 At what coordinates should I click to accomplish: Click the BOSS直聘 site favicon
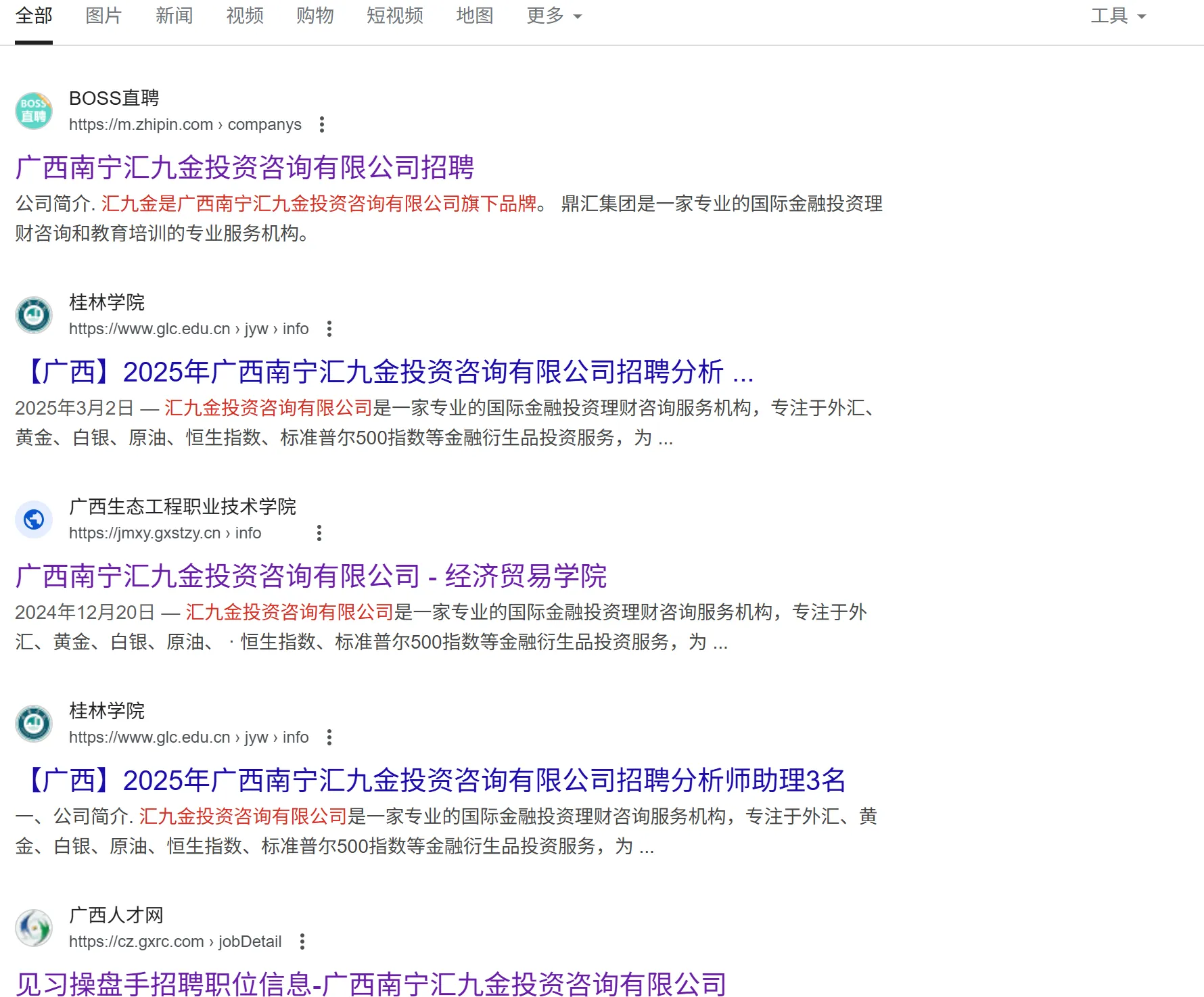click(34, 111)
